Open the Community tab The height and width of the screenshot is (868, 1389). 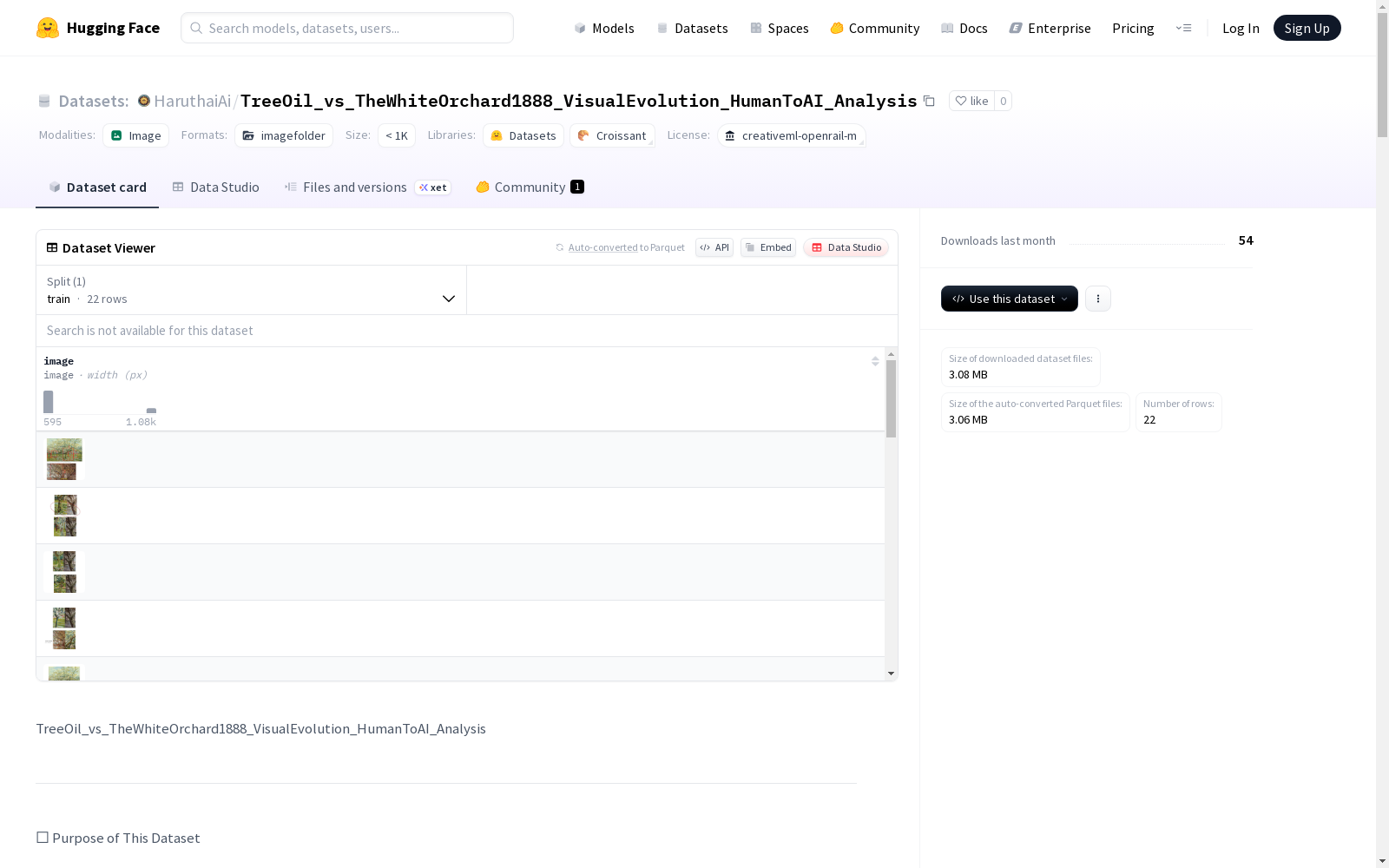click(x=530, y=187)
